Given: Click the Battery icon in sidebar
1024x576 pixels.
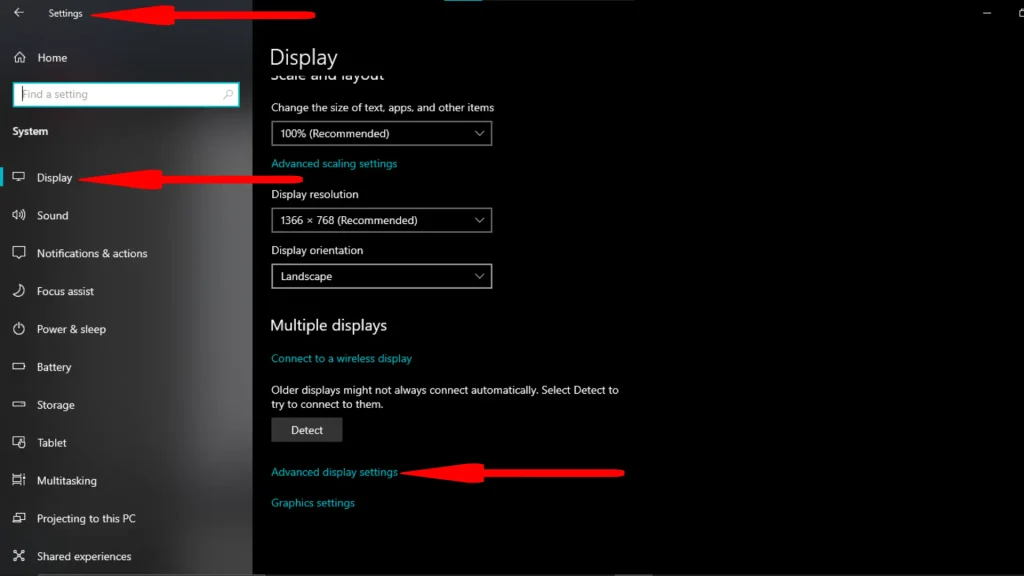Looking at the screenshot, I should point(19,366).
